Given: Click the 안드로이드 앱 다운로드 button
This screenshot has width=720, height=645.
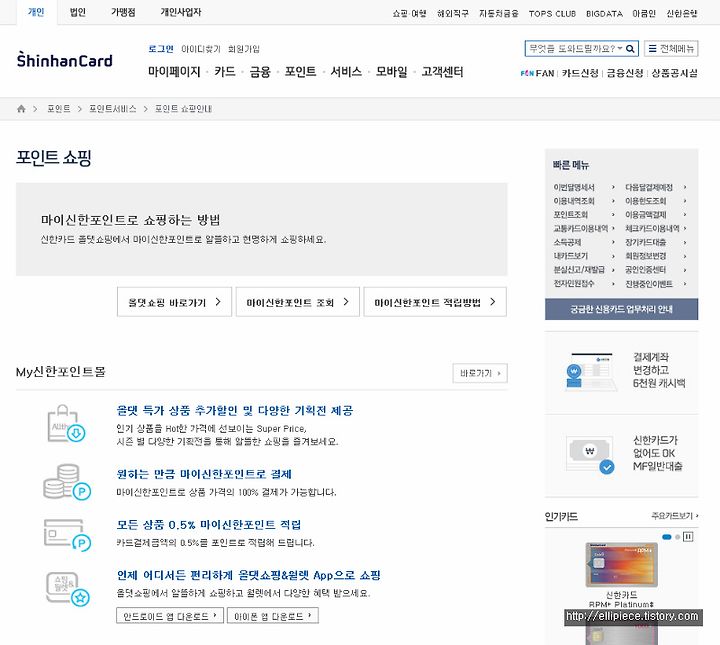Looking at the screenshot, I should (170, 616).
